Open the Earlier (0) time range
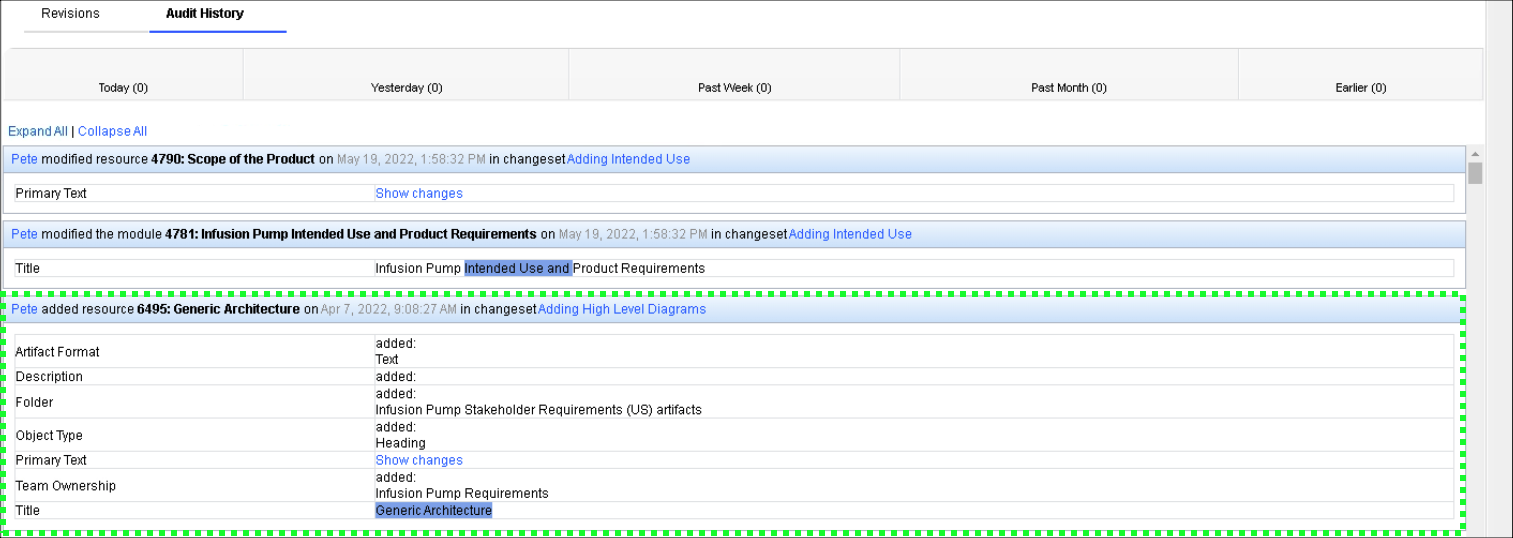Image resolution: width=1513 pixels, height=538 pixels. [1360, 88]
